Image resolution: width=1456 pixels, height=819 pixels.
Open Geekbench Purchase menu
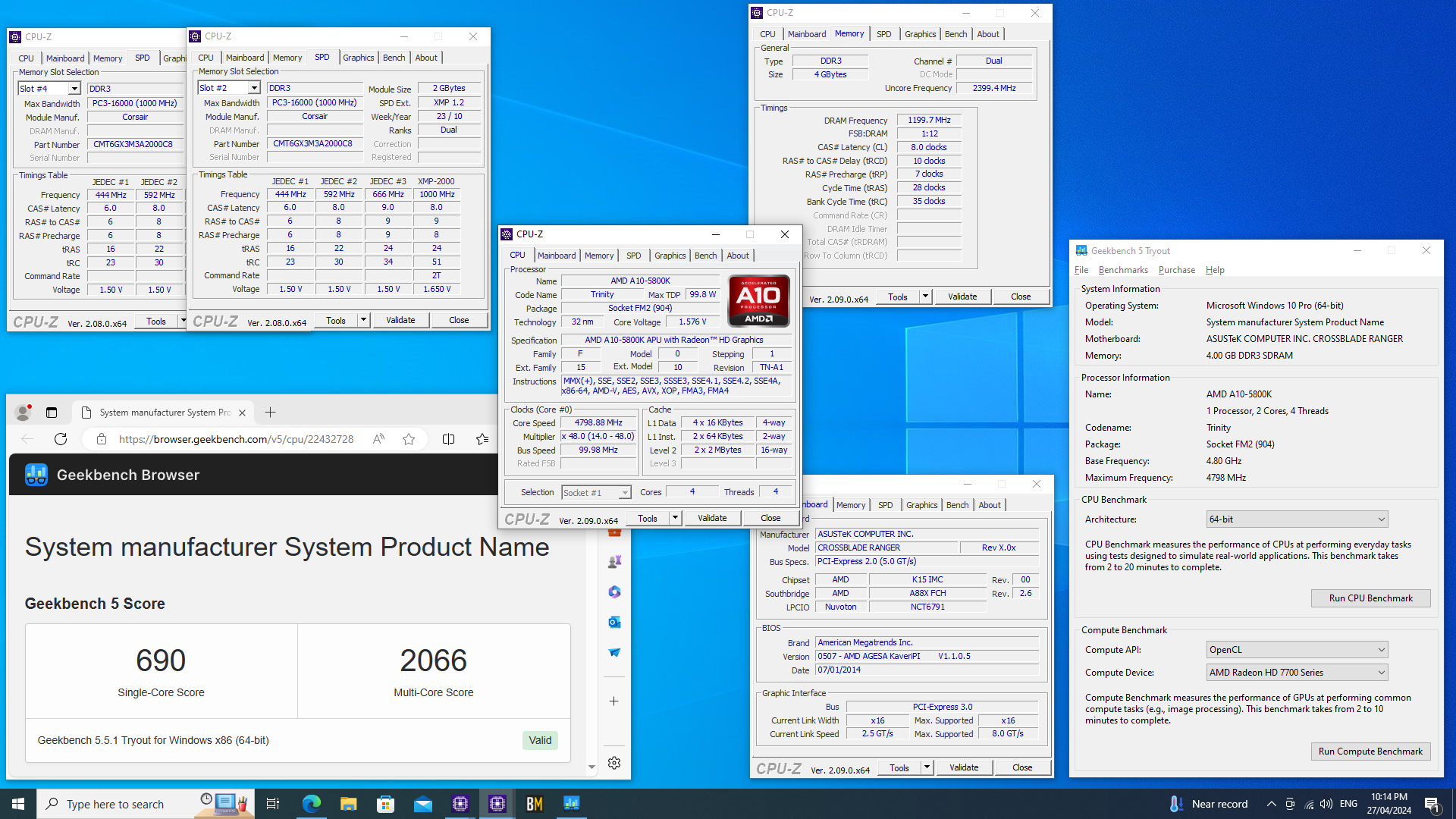point(1176,270)
